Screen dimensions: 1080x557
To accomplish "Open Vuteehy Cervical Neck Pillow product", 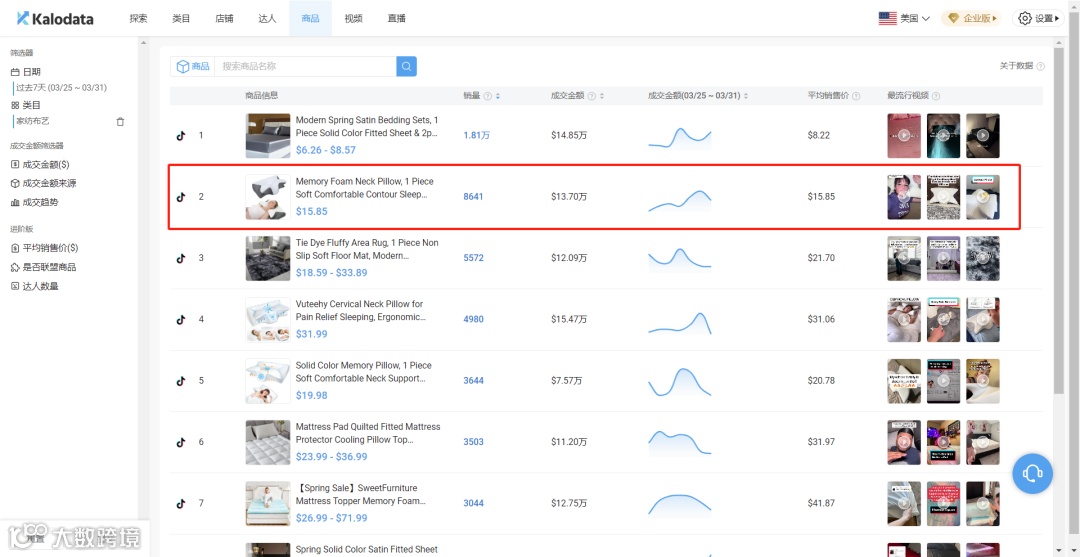I will (x=362, y=311).
